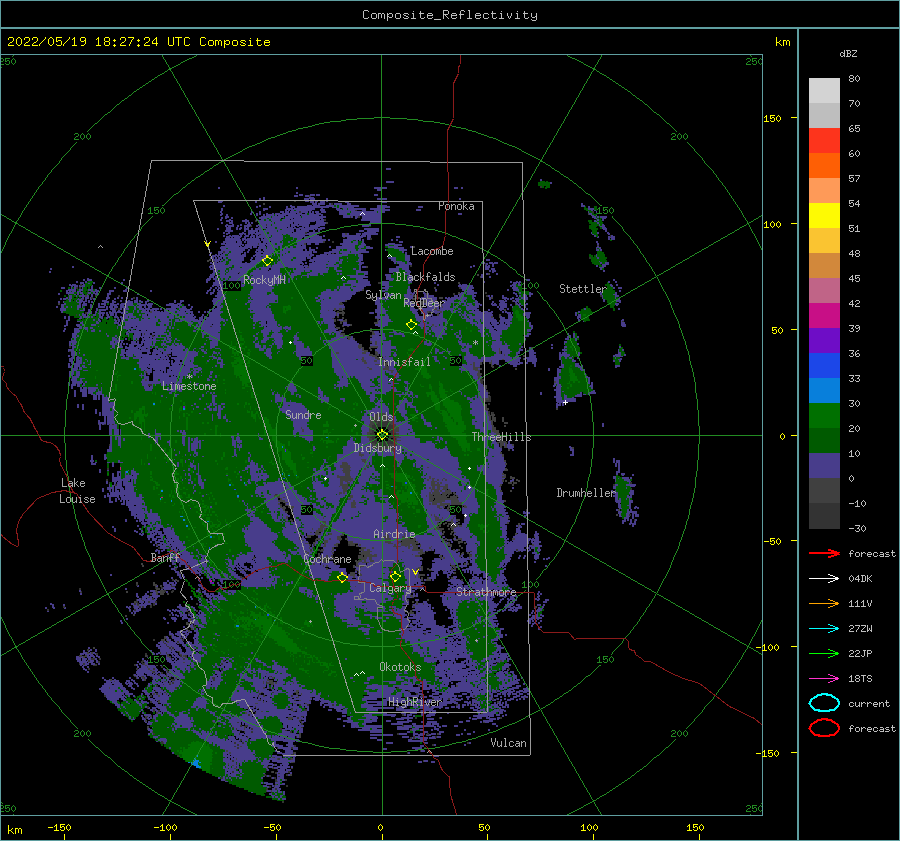The image size is (900, 841).
Task: Click the cyan 27ZW arrow icon
Action: click(824, 628)
